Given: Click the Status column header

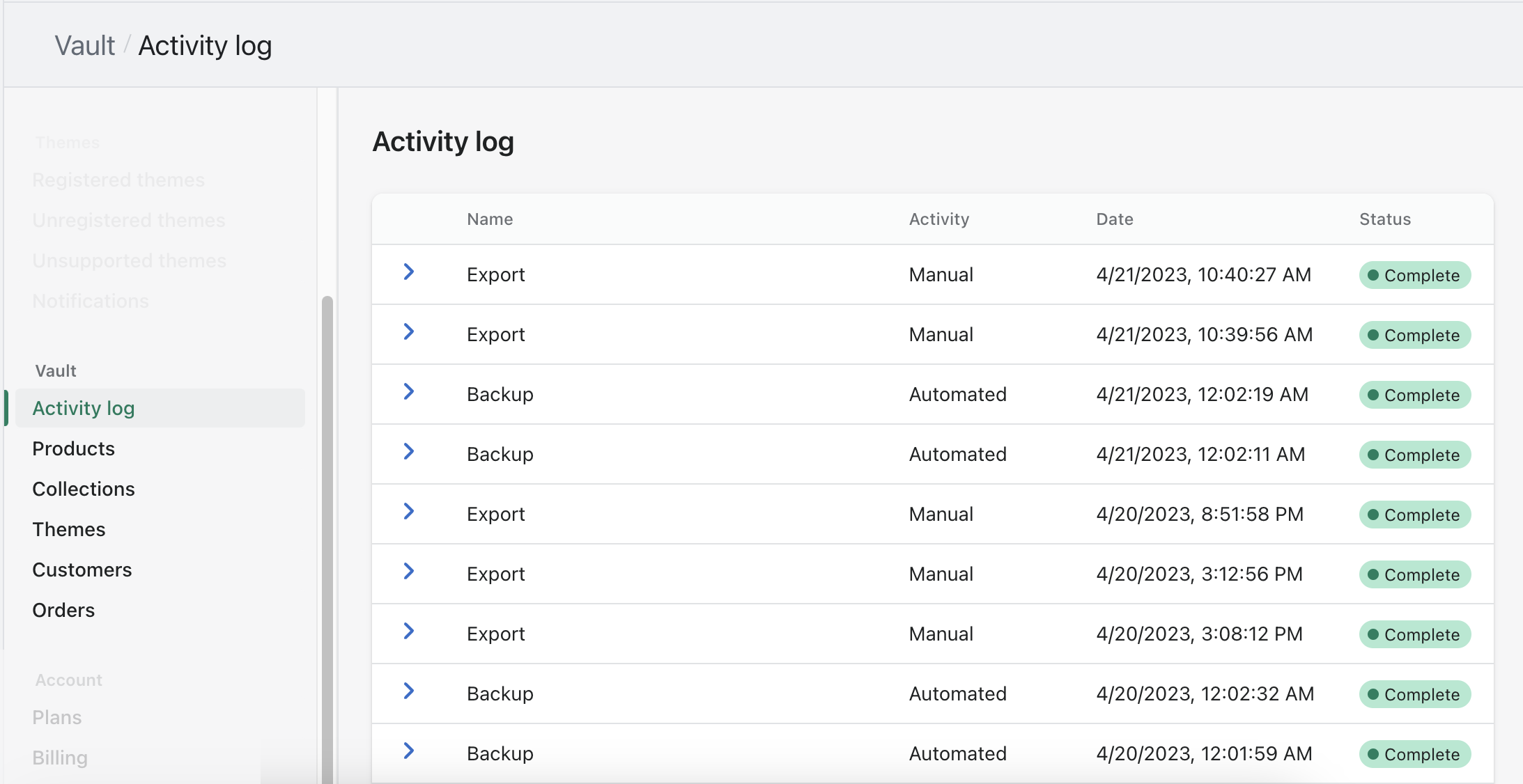Looking at the screenshot, I should point(1384,219).
